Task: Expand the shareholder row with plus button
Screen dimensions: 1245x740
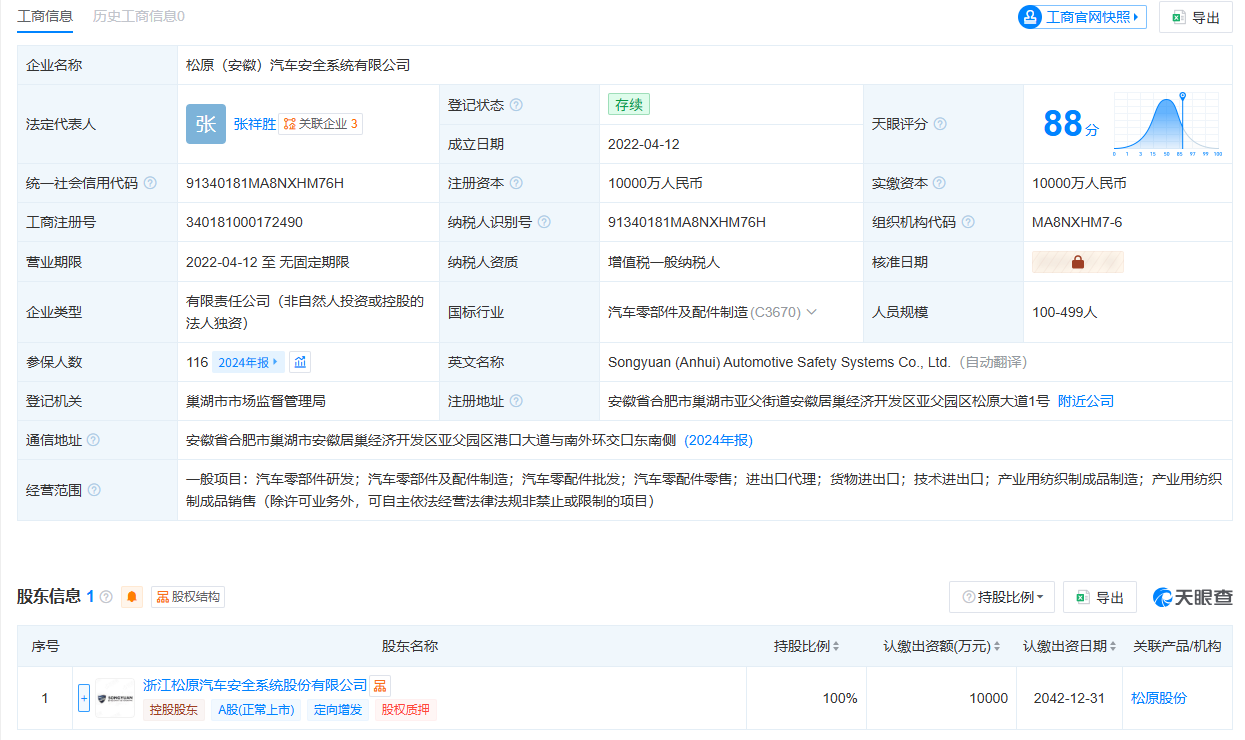Action: [84, 698]
